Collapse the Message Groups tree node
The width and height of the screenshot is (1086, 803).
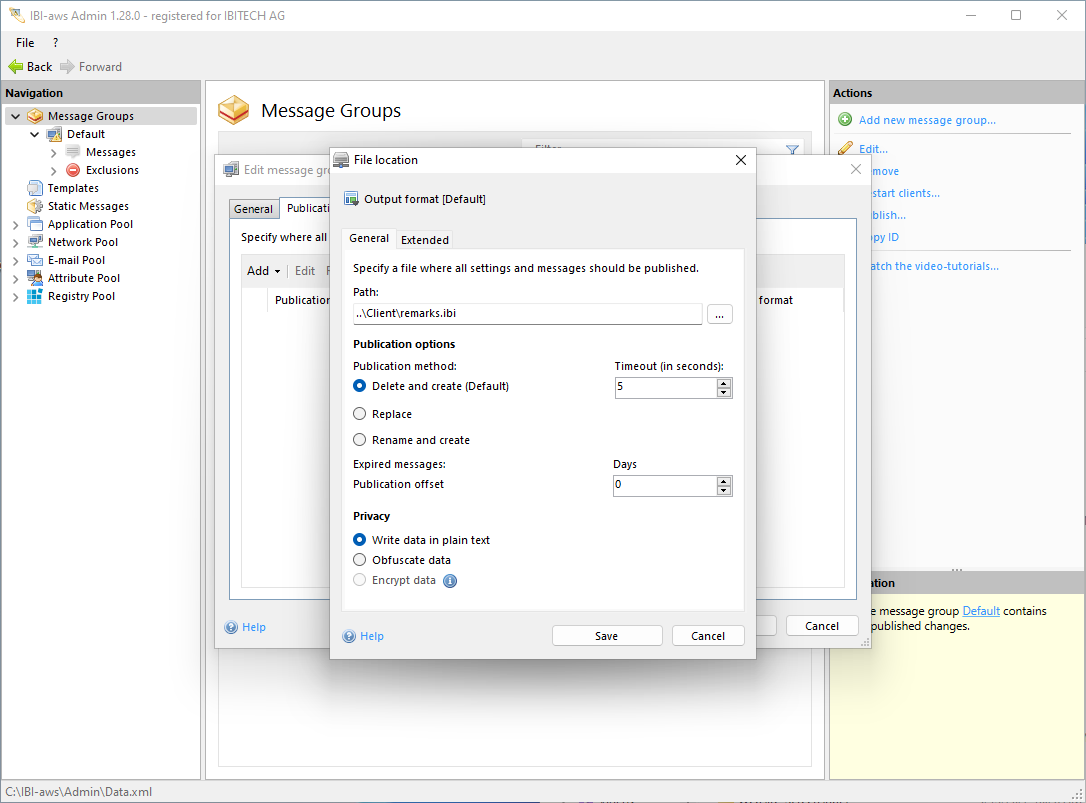15,116
